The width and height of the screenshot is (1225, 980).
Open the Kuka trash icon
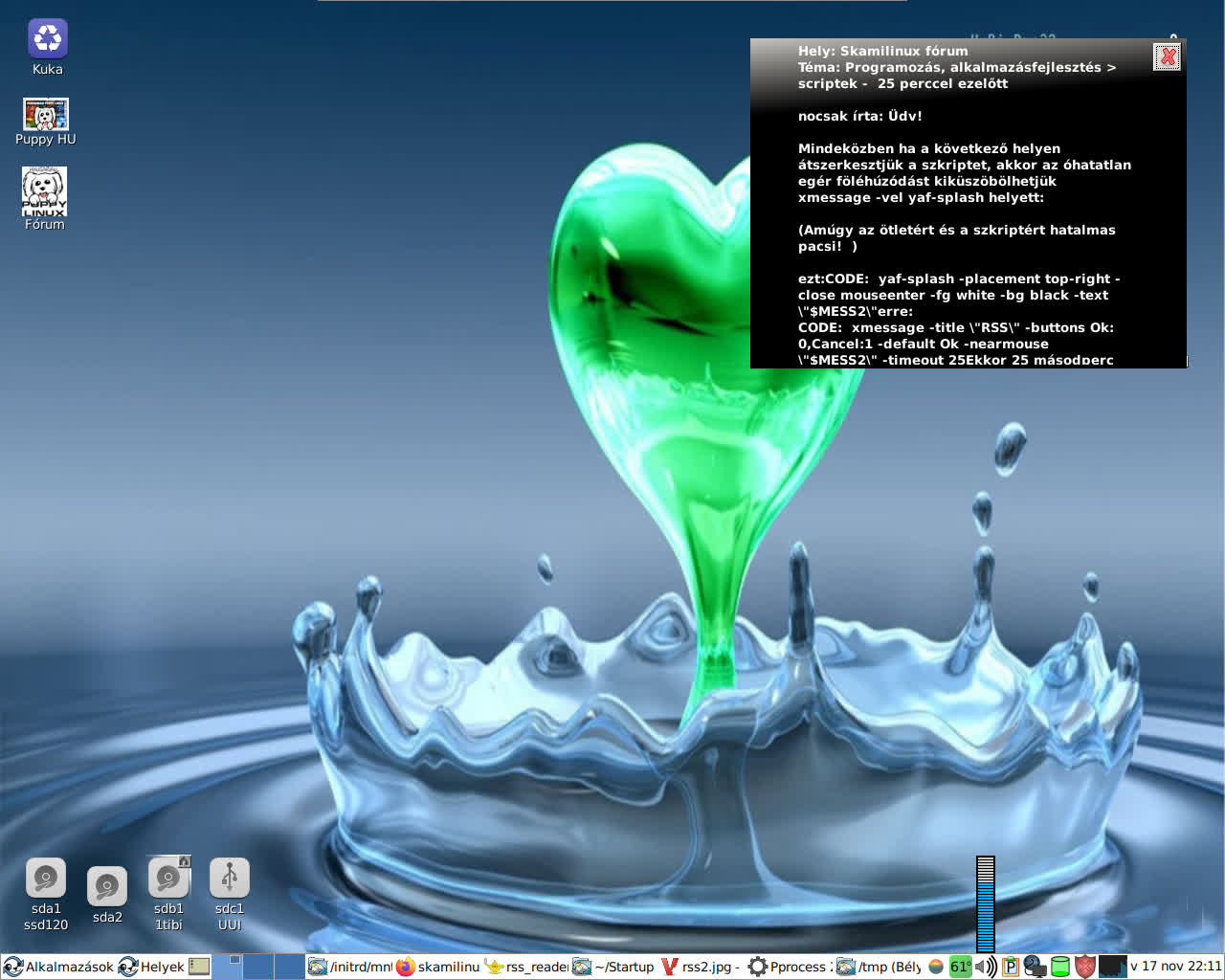coord(47,46)
